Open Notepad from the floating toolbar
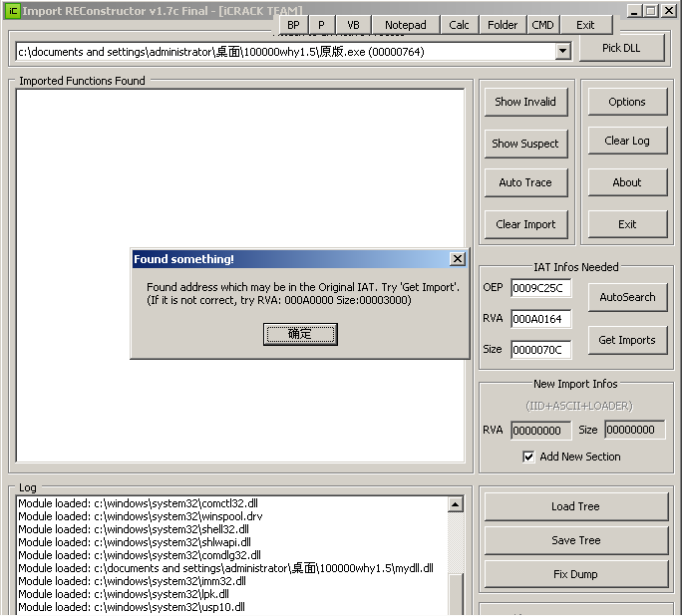Screen dimensions: 682x616 (x=405, y=24)
